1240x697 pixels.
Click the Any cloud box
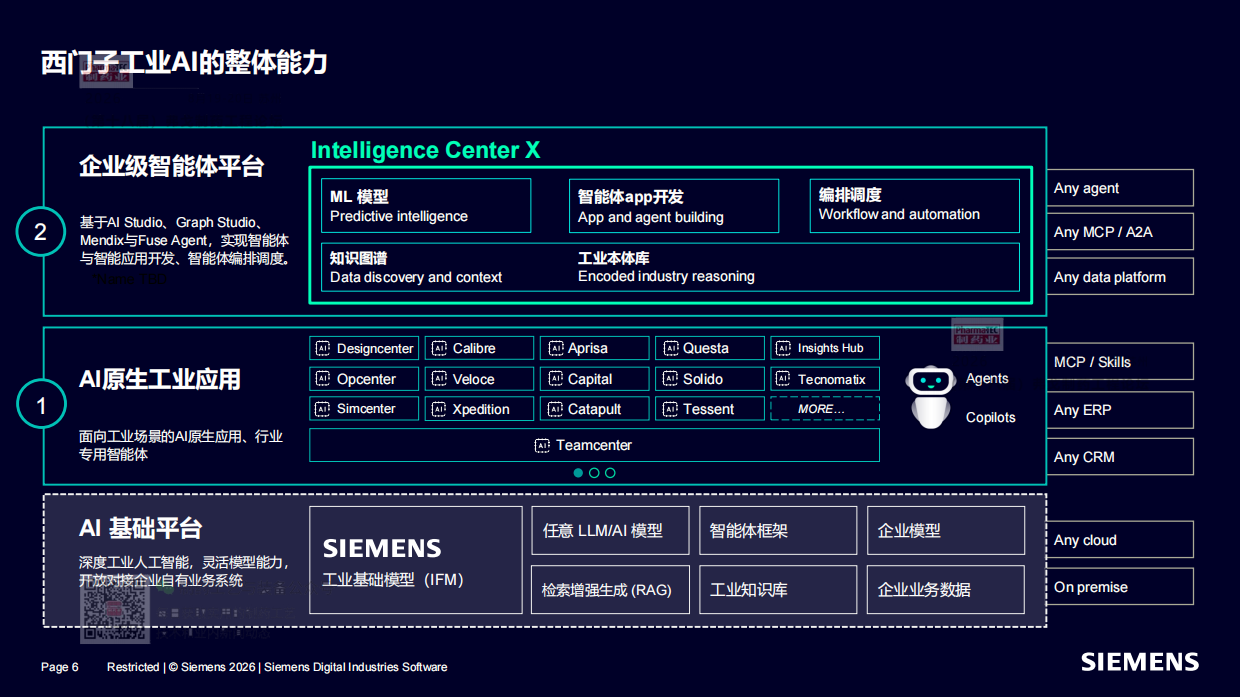[x=1120, y=540]
